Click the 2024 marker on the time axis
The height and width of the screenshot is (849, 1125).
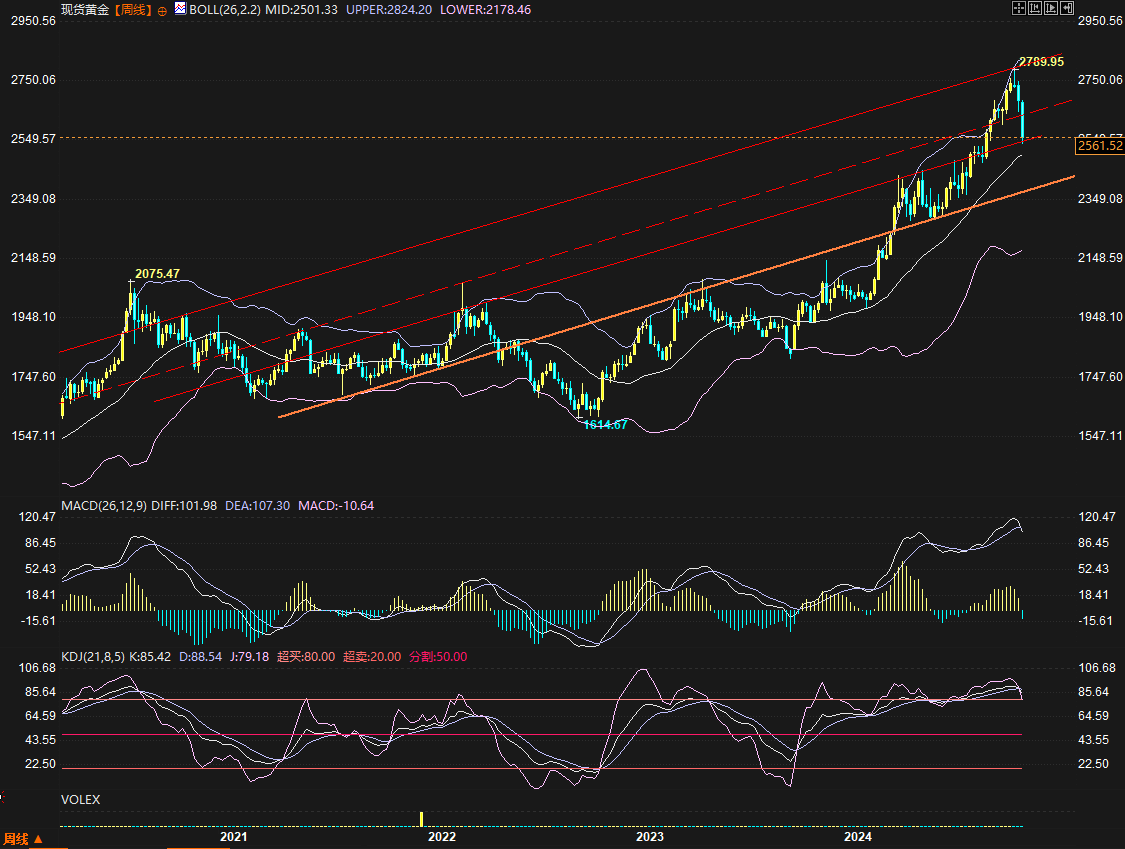coord(858,836)
